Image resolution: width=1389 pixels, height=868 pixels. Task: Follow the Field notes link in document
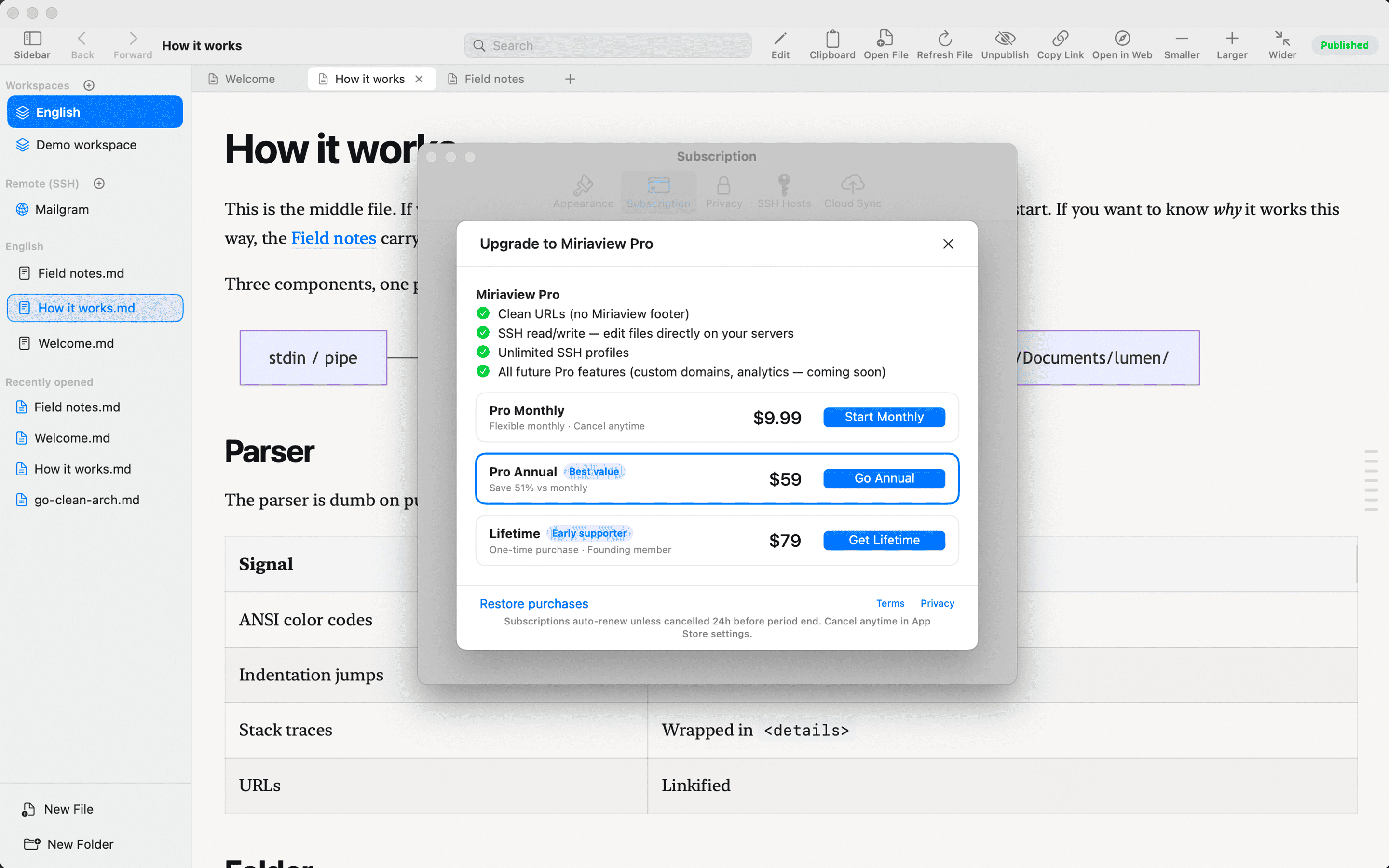coord(333,238)
